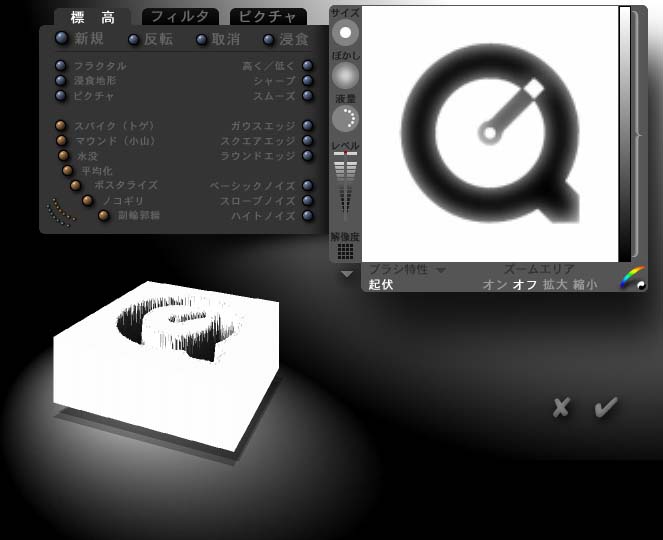Accept changes with the checkmark icon

tap(605, 407)
